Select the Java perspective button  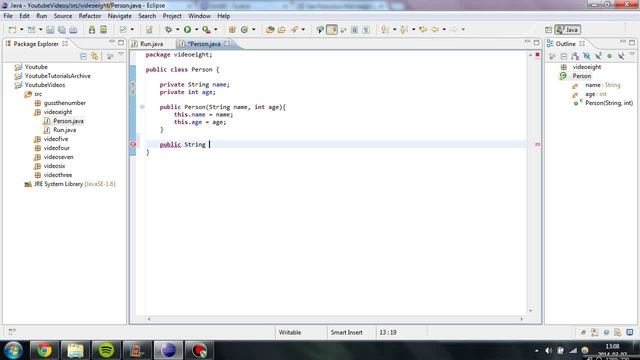[x=568, y=29]
